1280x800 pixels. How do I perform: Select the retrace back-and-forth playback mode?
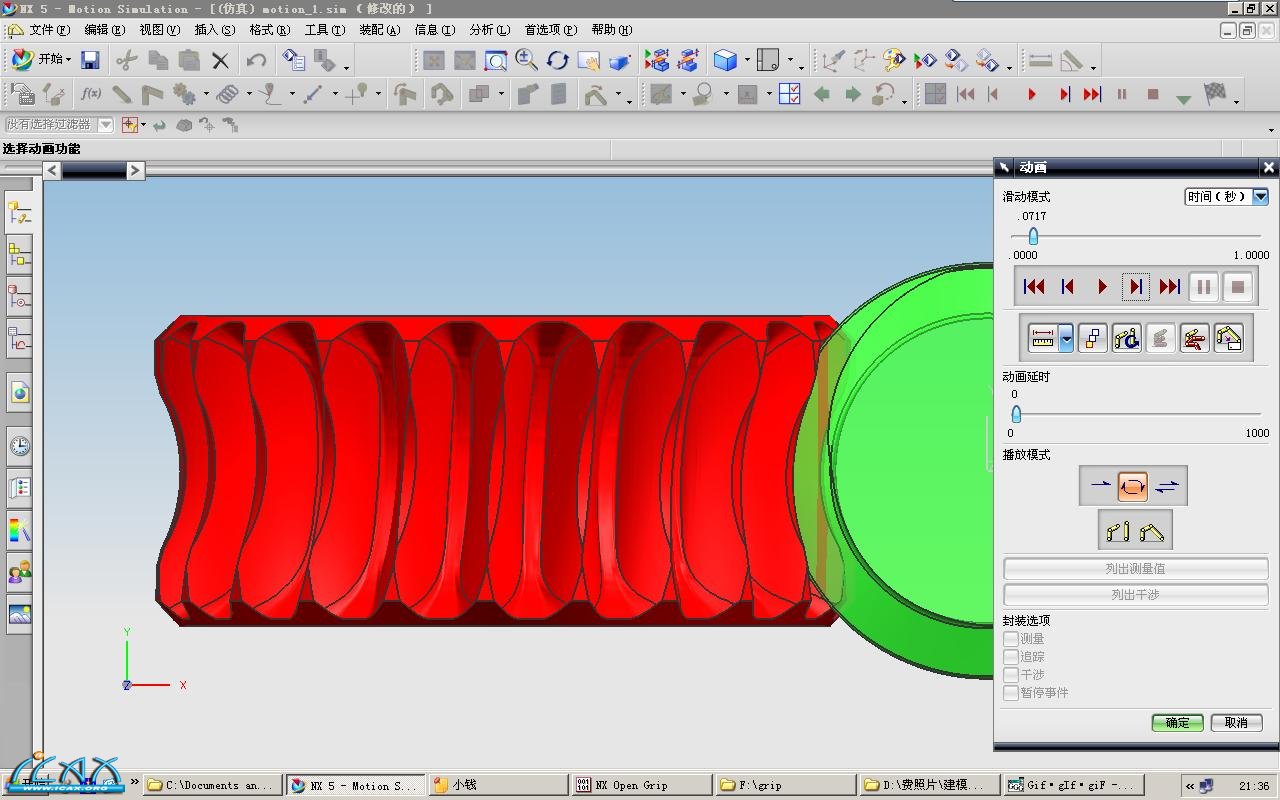click(1166, 486)
